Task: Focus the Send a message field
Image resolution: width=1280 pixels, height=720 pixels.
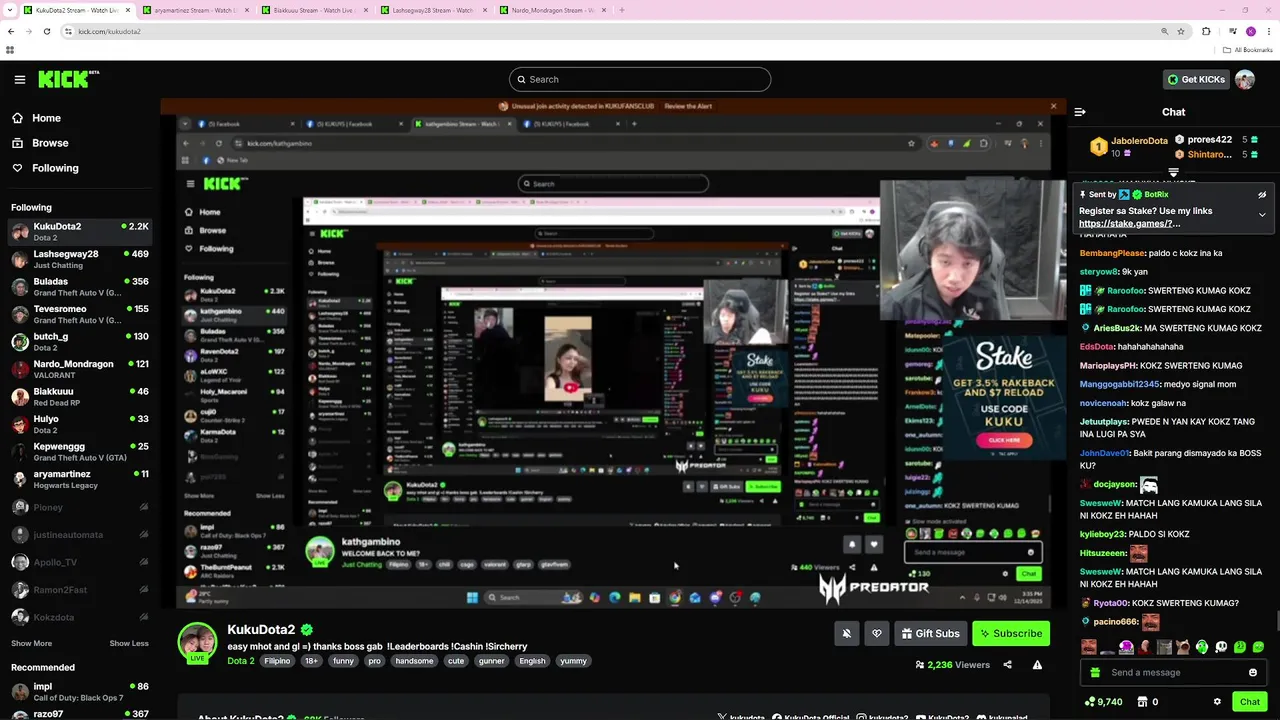Action: [x=1173, y=672]
